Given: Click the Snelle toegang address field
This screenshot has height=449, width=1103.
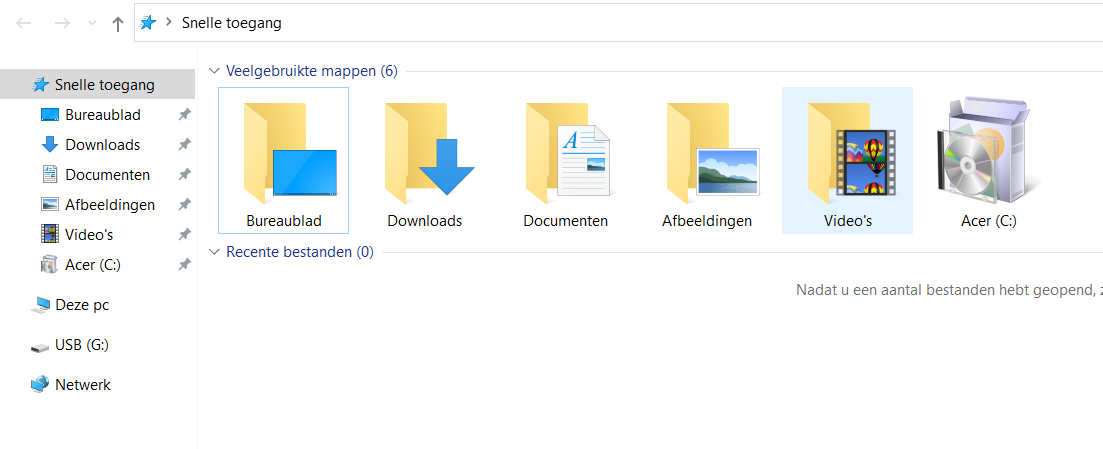Looking at the screenshot, I should (x=619, y=23).
